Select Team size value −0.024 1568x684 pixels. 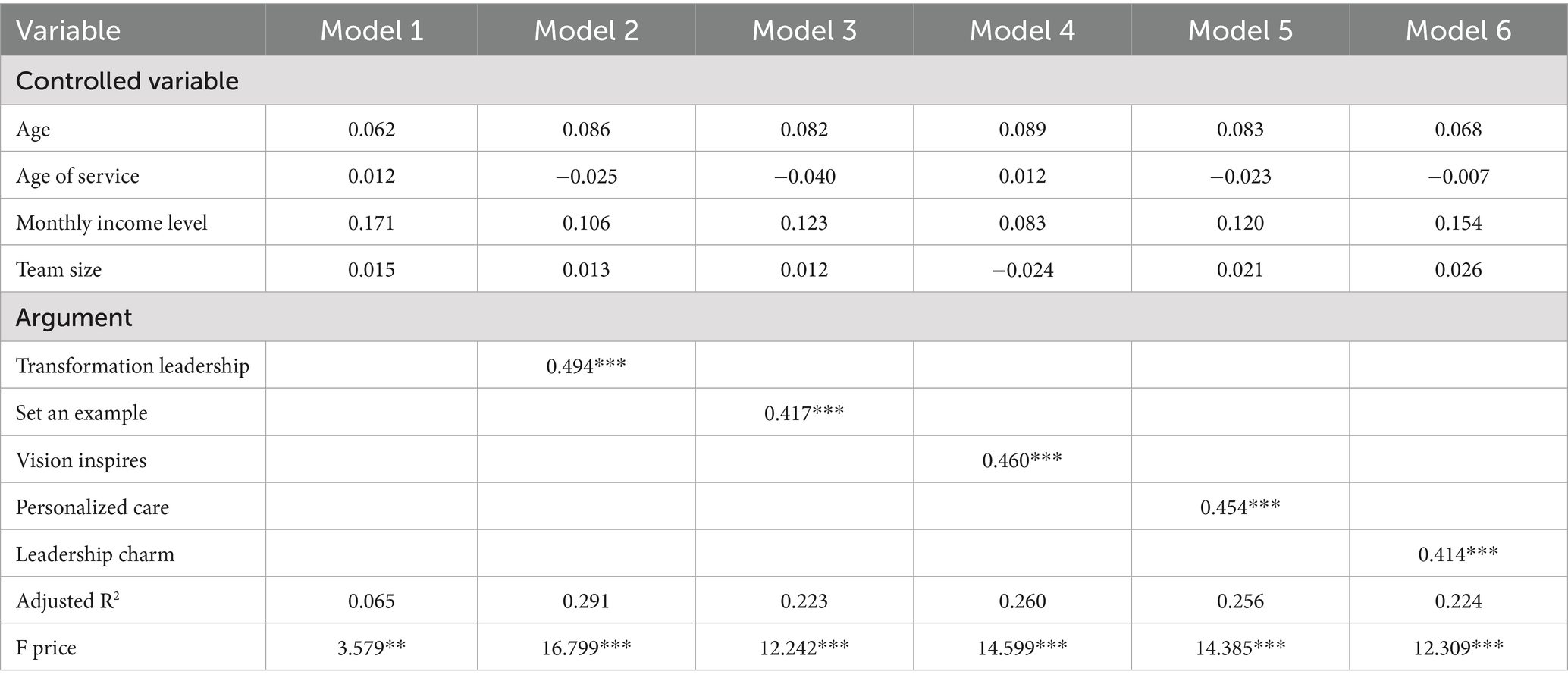point(1022,270)
